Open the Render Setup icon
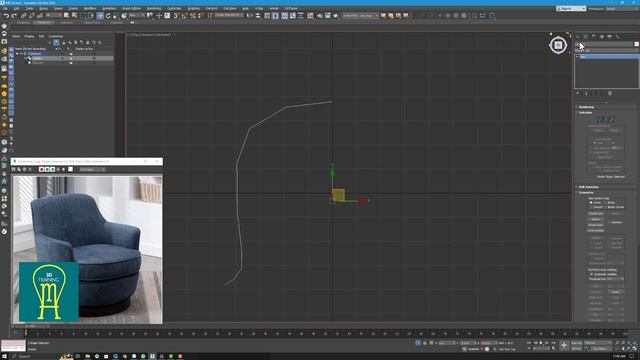The width and height of the screenshot is (640, 360). (x=320, y=16)
